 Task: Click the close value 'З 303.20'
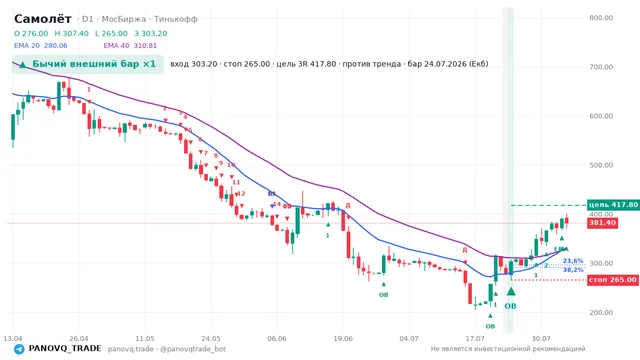click(151, 33)
